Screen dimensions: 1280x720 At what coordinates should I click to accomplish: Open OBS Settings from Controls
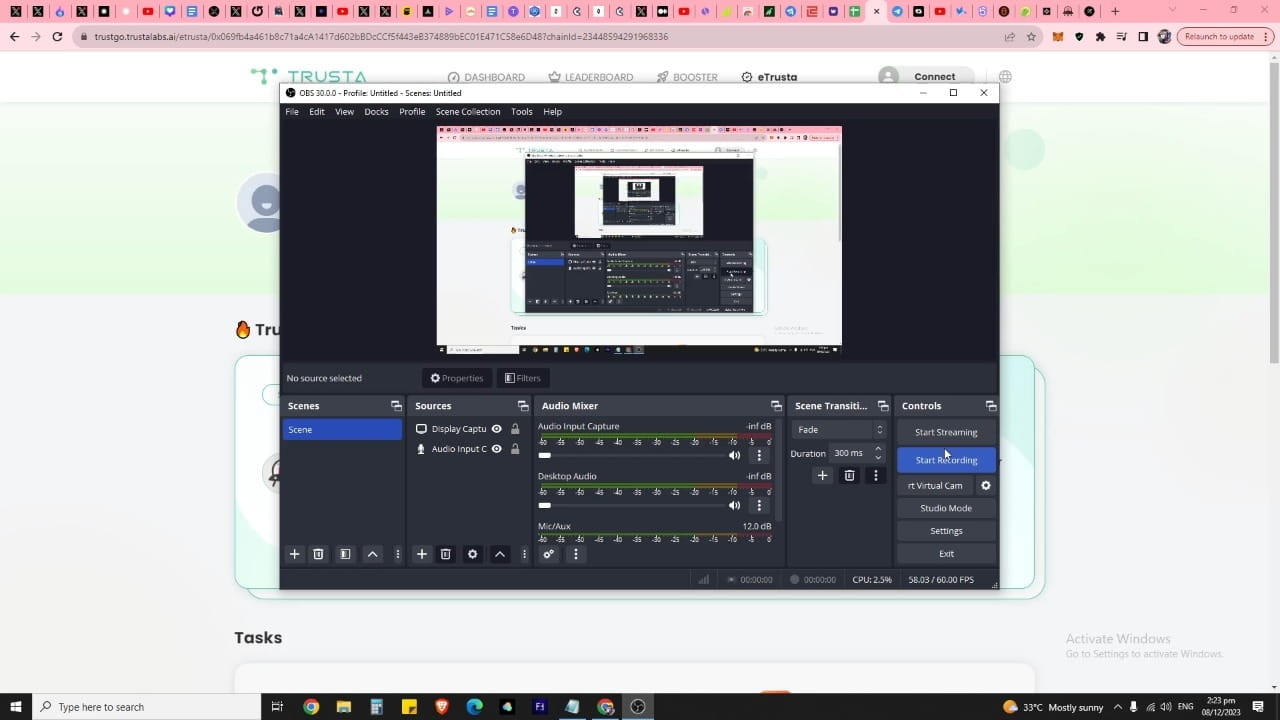pos(946,531)
